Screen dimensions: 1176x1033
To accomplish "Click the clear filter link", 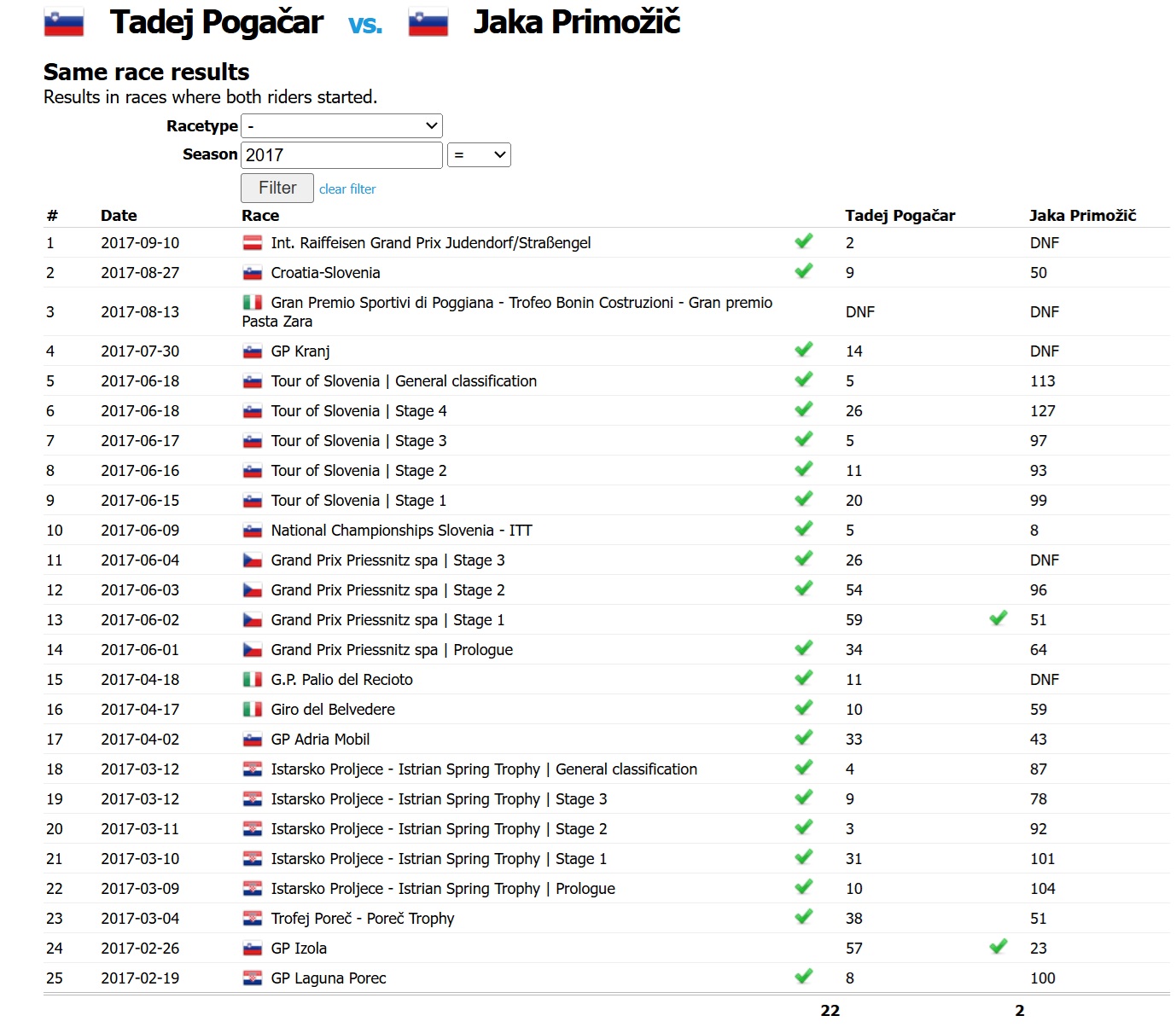I will click(347, 189).
